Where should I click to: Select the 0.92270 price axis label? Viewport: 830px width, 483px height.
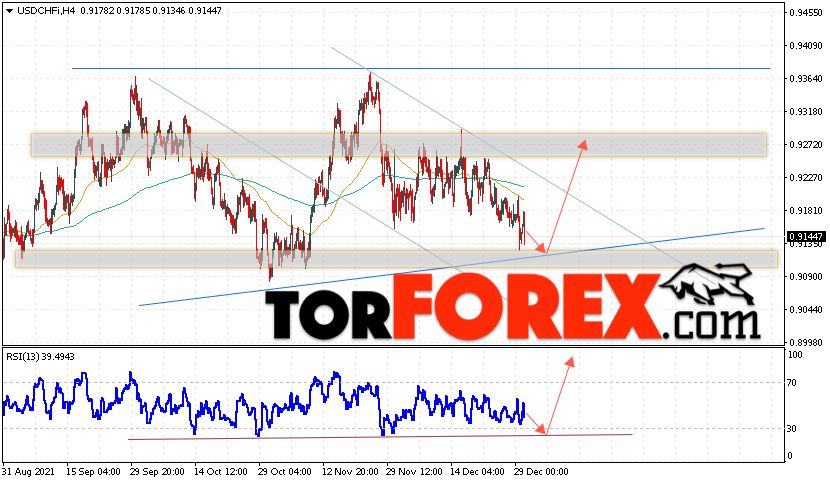[806, 177]
